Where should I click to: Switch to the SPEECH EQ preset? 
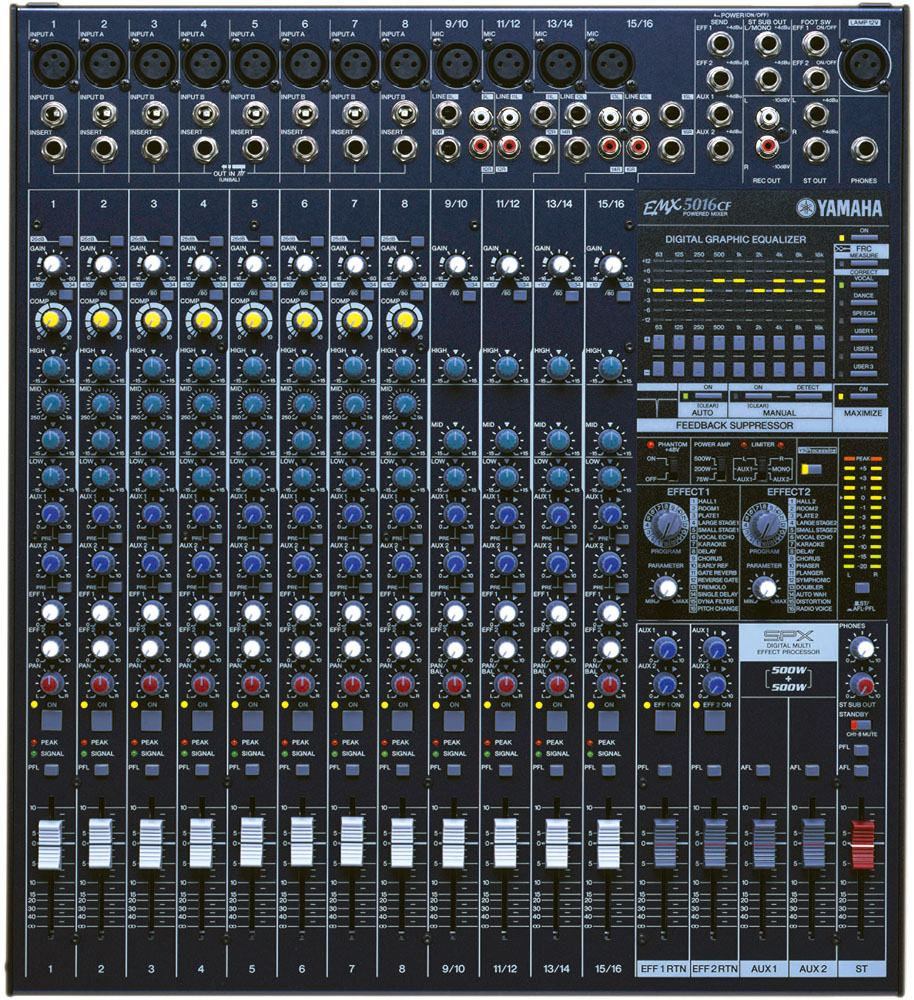point(863,319)
